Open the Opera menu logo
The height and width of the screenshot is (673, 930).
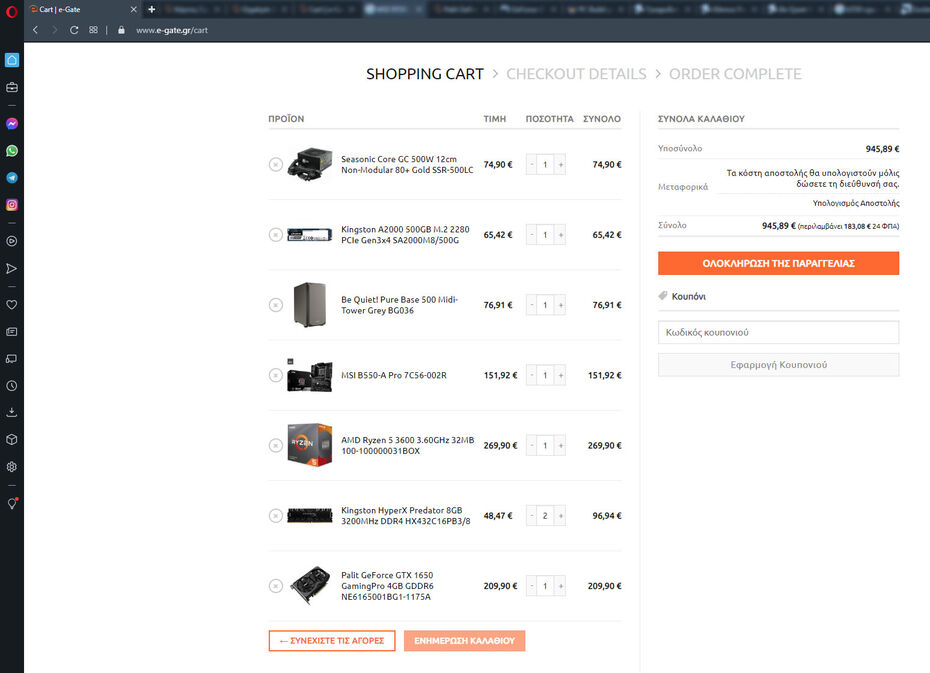[11, 11]
